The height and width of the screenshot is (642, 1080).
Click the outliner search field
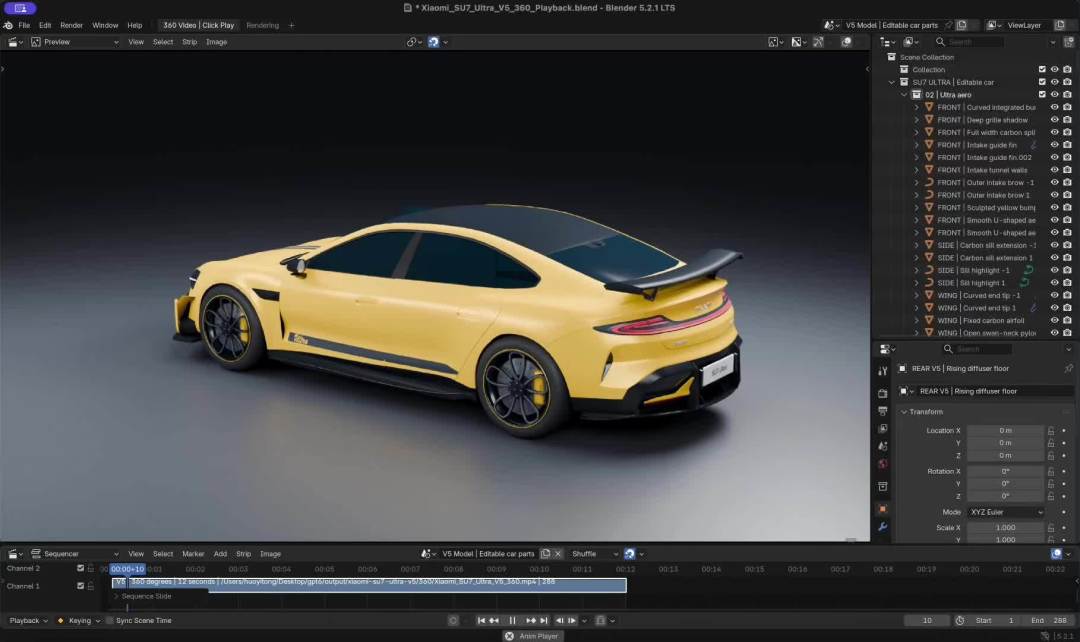pyautogui.click(x=970, y=42)
